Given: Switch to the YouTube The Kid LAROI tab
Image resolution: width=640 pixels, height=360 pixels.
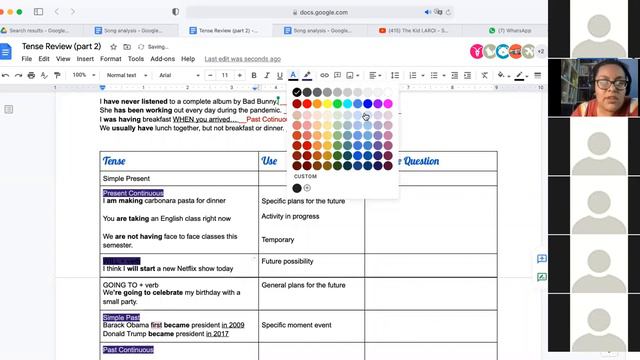Looking at the screenshot, I should (x=414, y=30).
